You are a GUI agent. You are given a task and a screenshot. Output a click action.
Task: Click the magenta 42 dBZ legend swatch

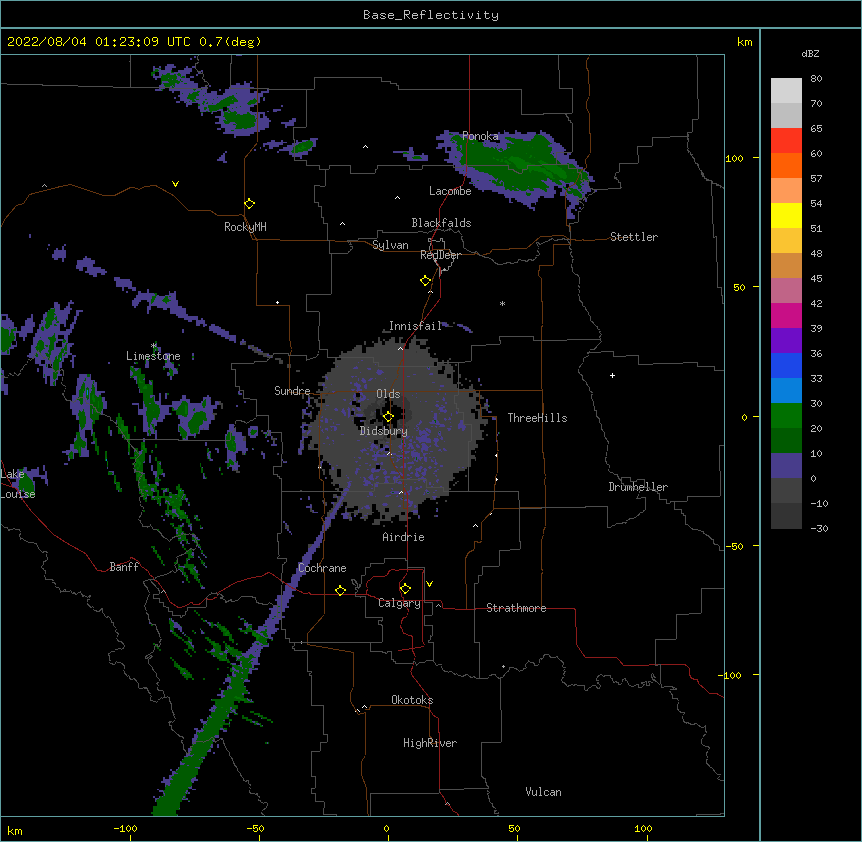point(786,315)
